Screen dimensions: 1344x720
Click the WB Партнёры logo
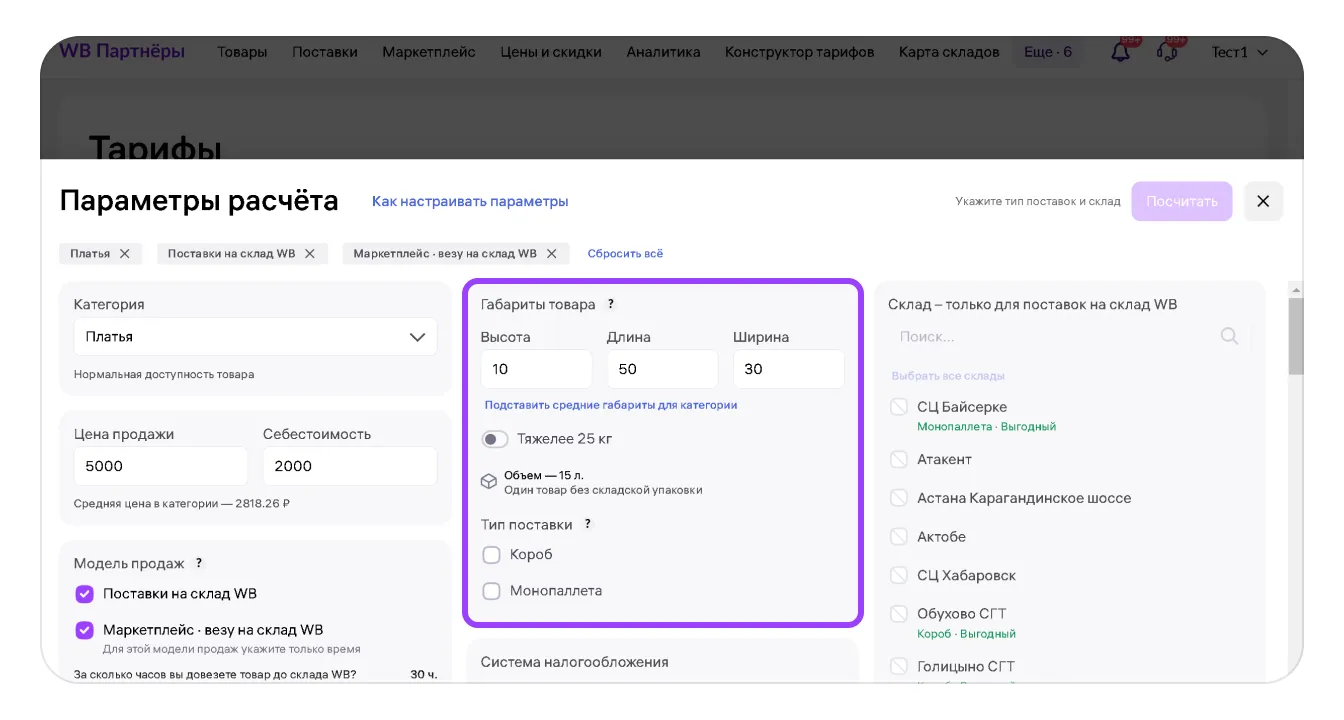tap(122, 51)
